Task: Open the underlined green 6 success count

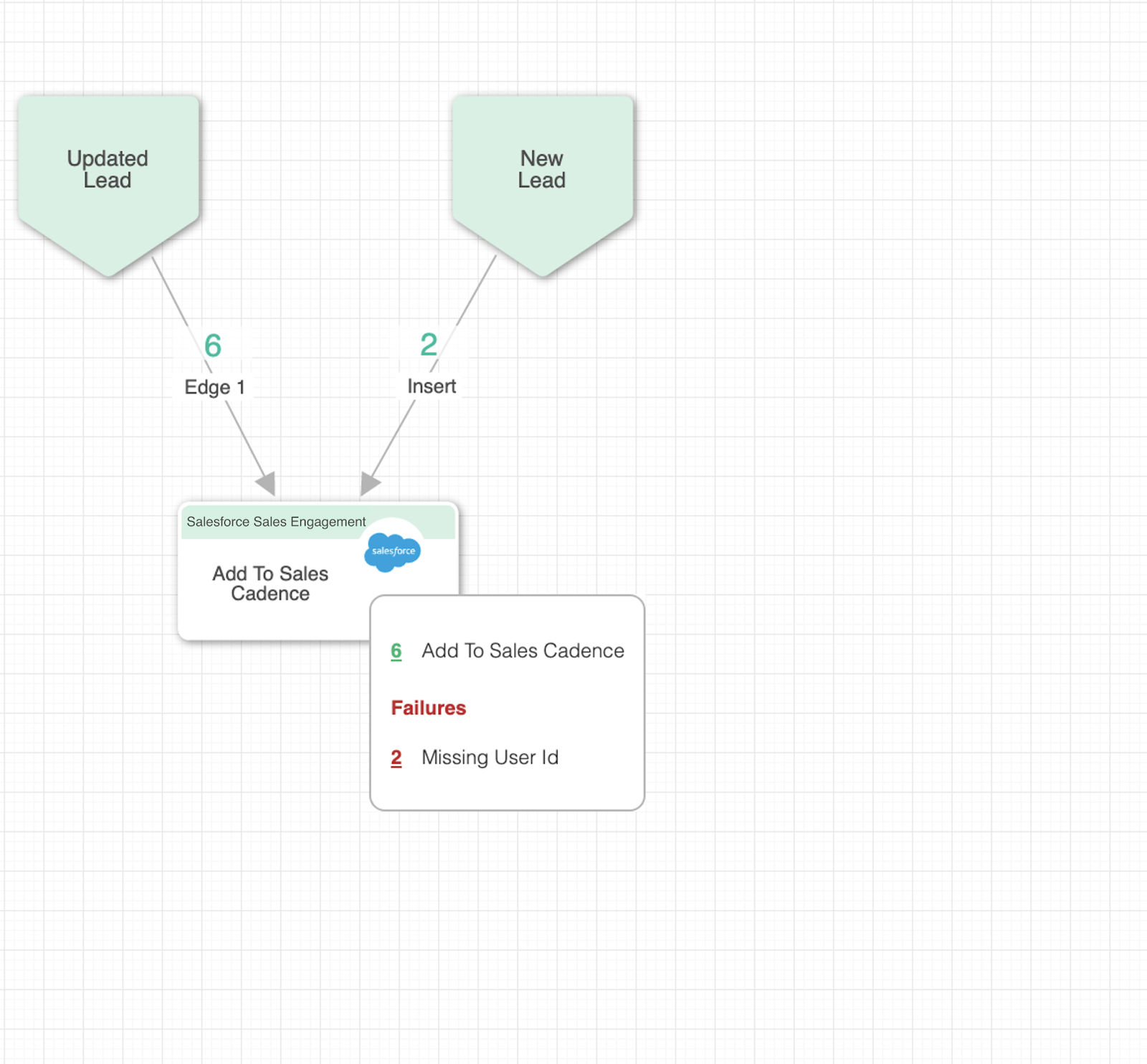Action: point(396,651)
